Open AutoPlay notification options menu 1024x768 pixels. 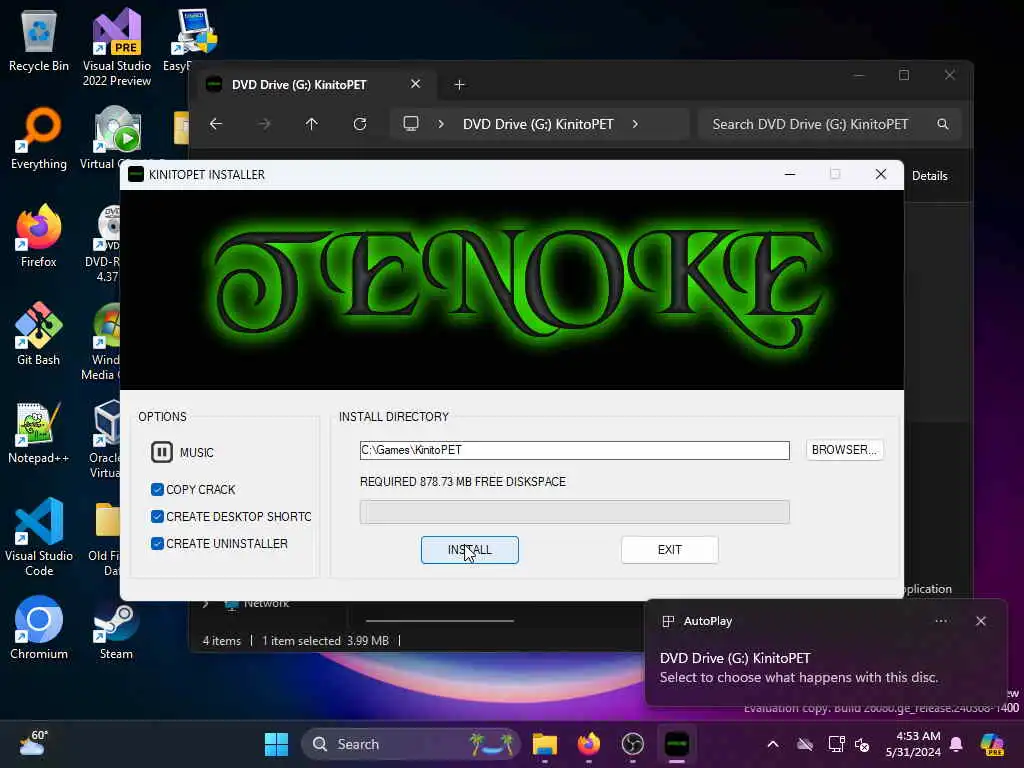[x=940, y=621]
